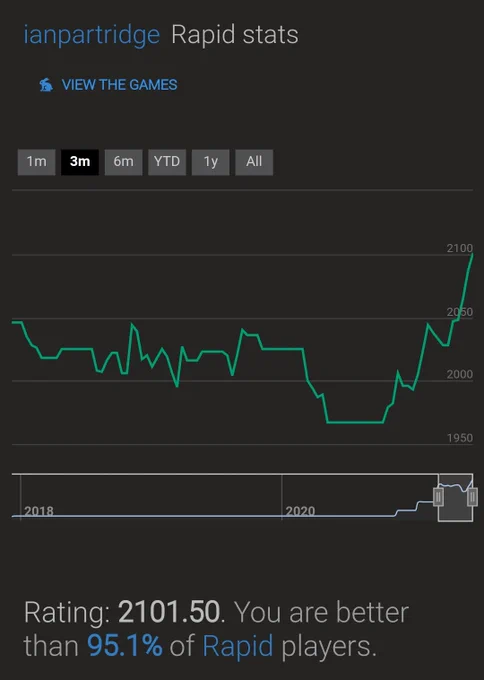484x680 pixels.
Task: Open the blue Rapid players link
Action: tap(238, 646)
